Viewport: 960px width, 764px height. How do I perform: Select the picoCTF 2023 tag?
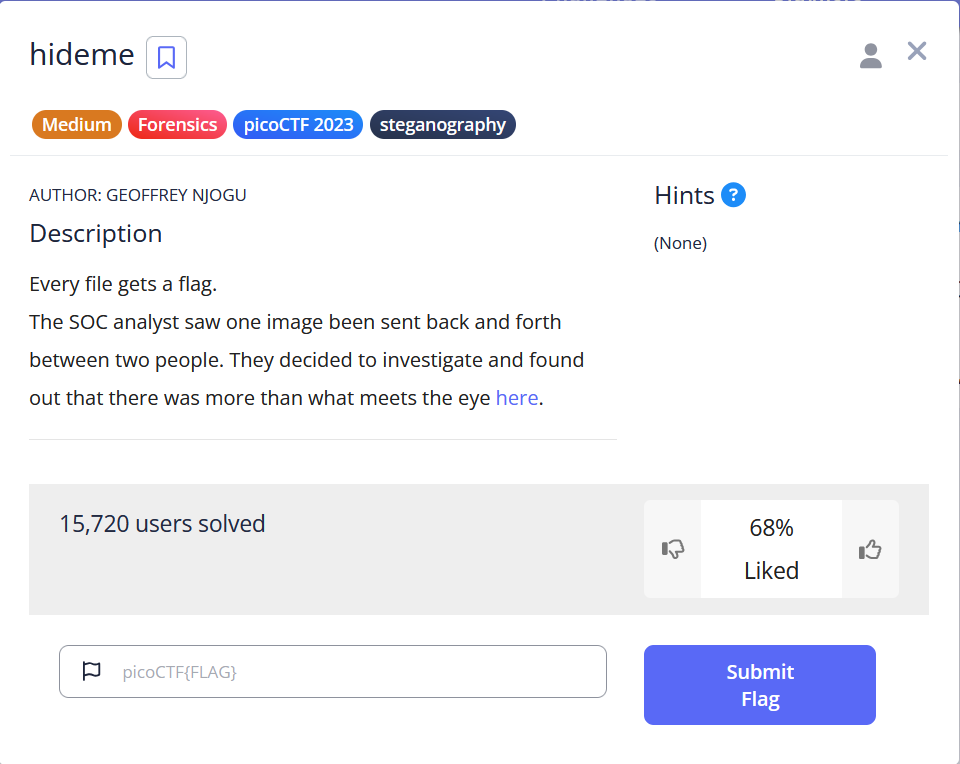pyautogui.click(x=298, y=125)
